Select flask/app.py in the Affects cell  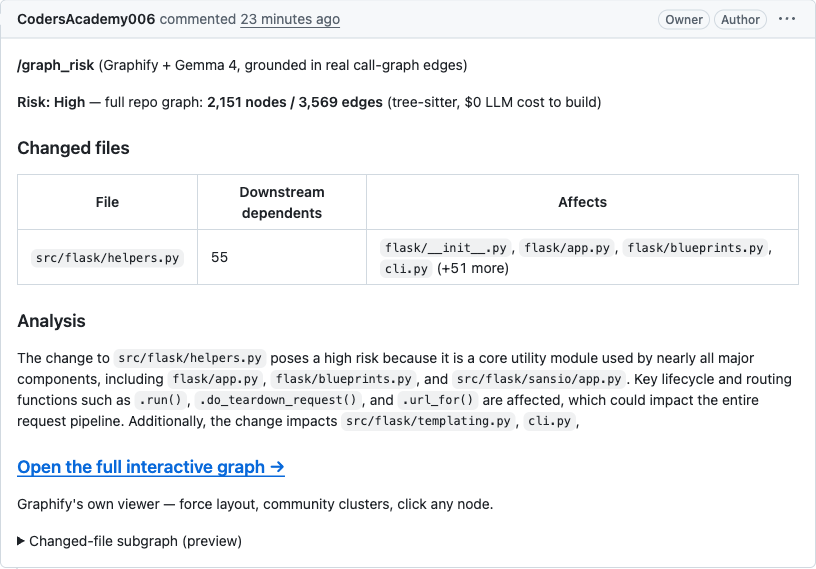point(567,248)
